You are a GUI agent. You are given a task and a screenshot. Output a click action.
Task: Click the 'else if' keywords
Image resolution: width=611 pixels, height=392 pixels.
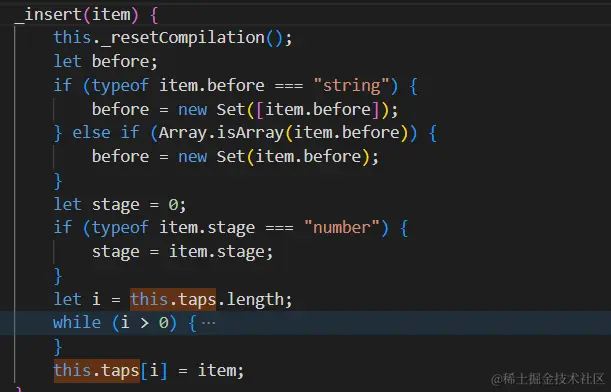pyautogui.click(x=106, y=132)
